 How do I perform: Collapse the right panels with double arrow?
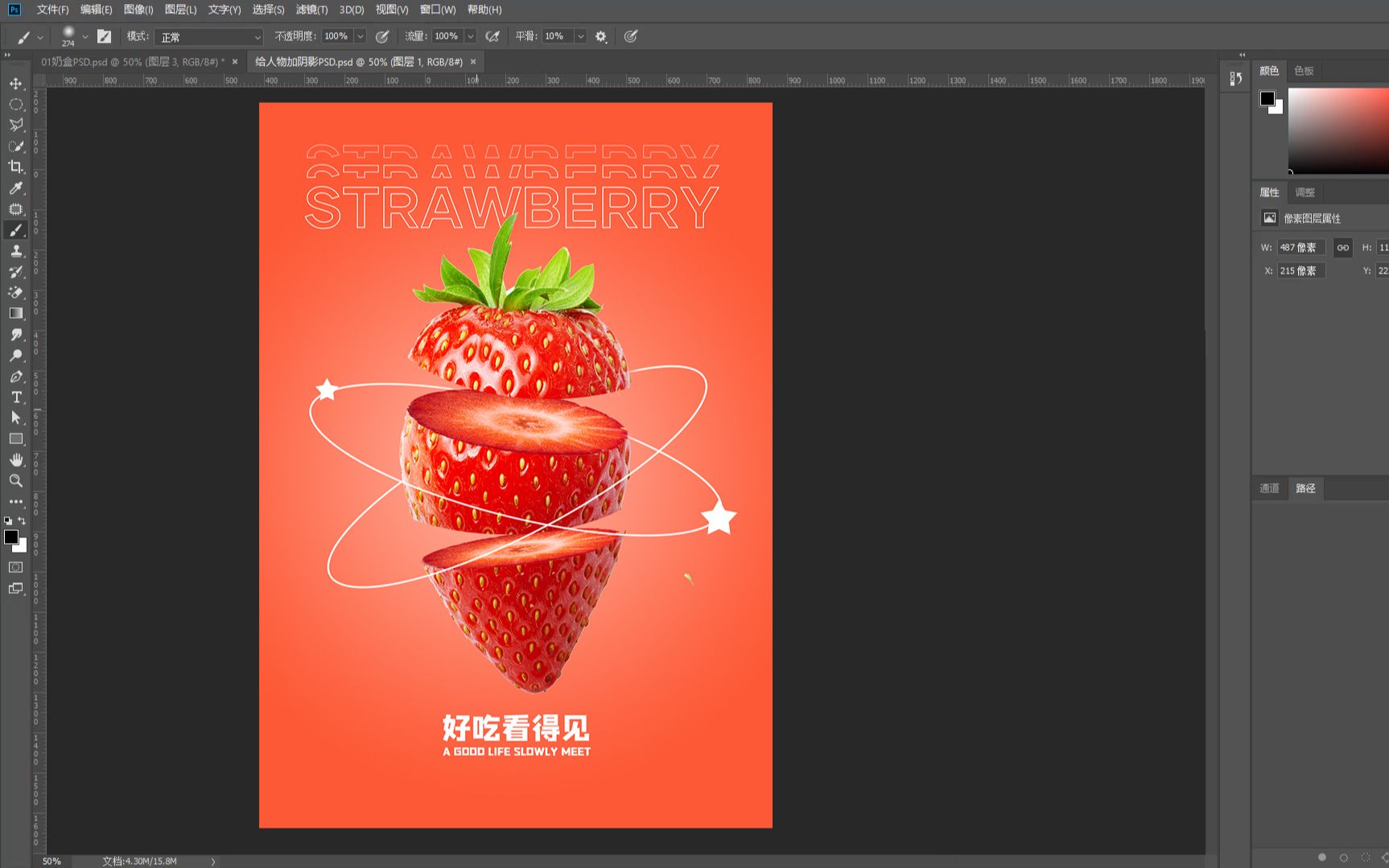coord(1243,55)
